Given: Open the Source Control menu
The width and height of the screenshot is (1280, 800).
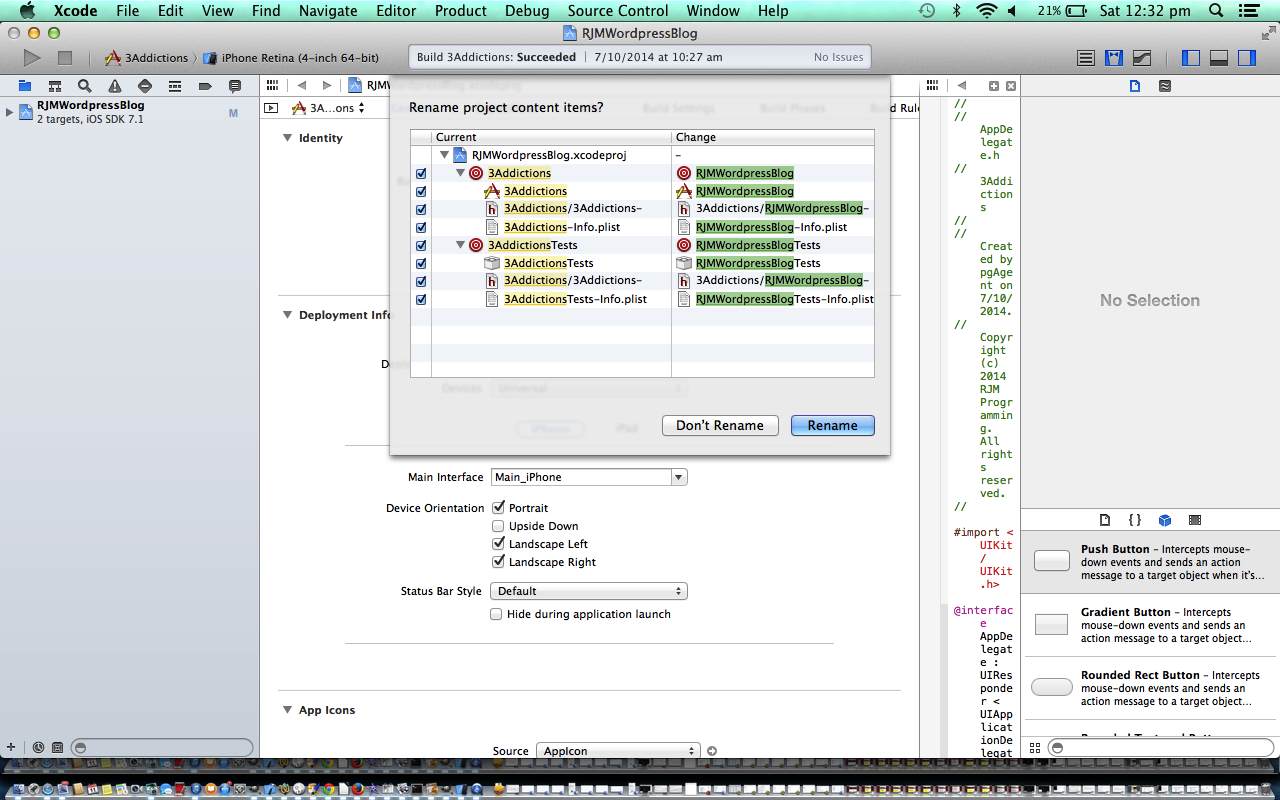Looking at the screenshot, I should click(x=618, y=11).
